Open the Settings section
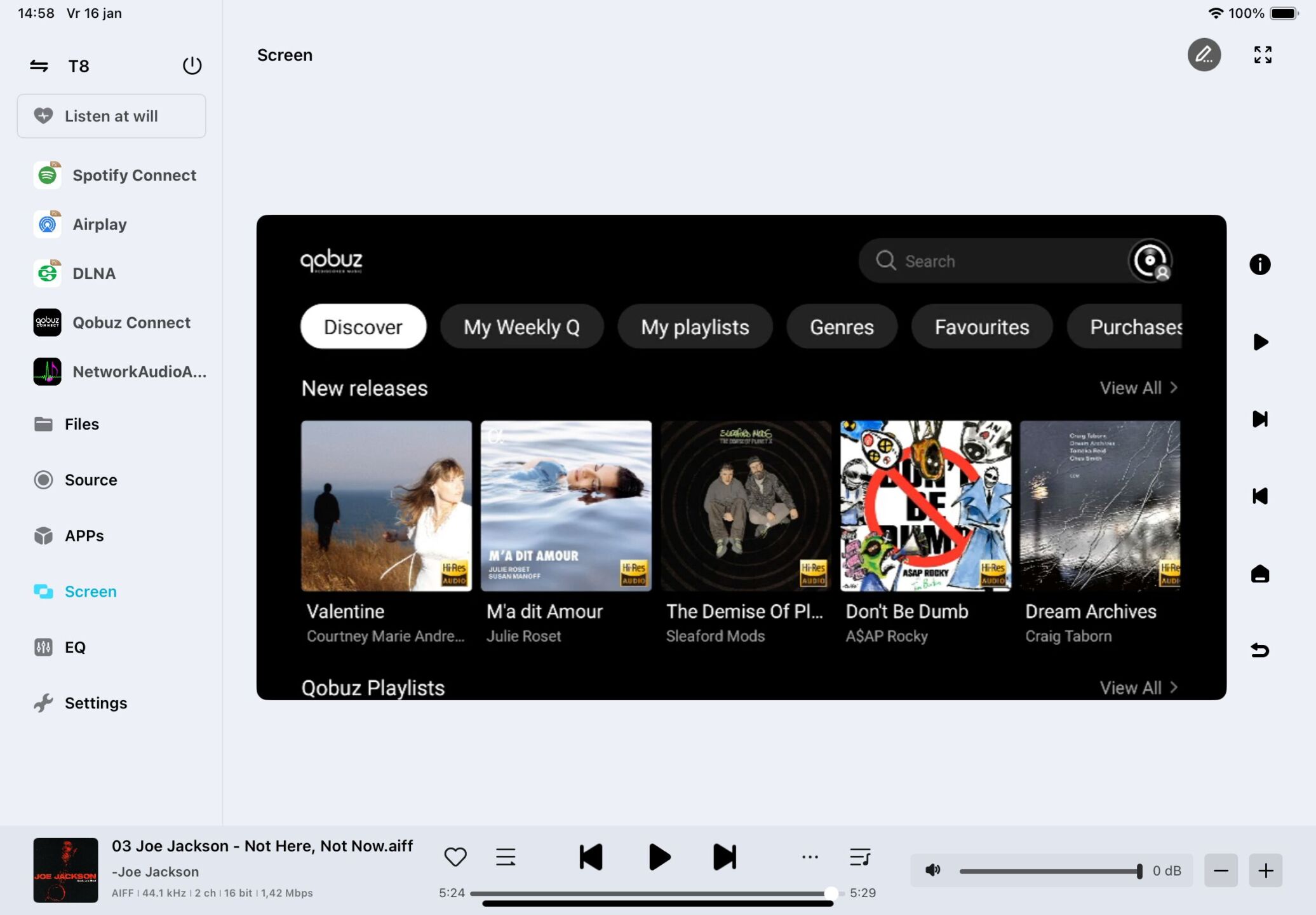Screen dimensions: 1316x915 coord(80,703)
